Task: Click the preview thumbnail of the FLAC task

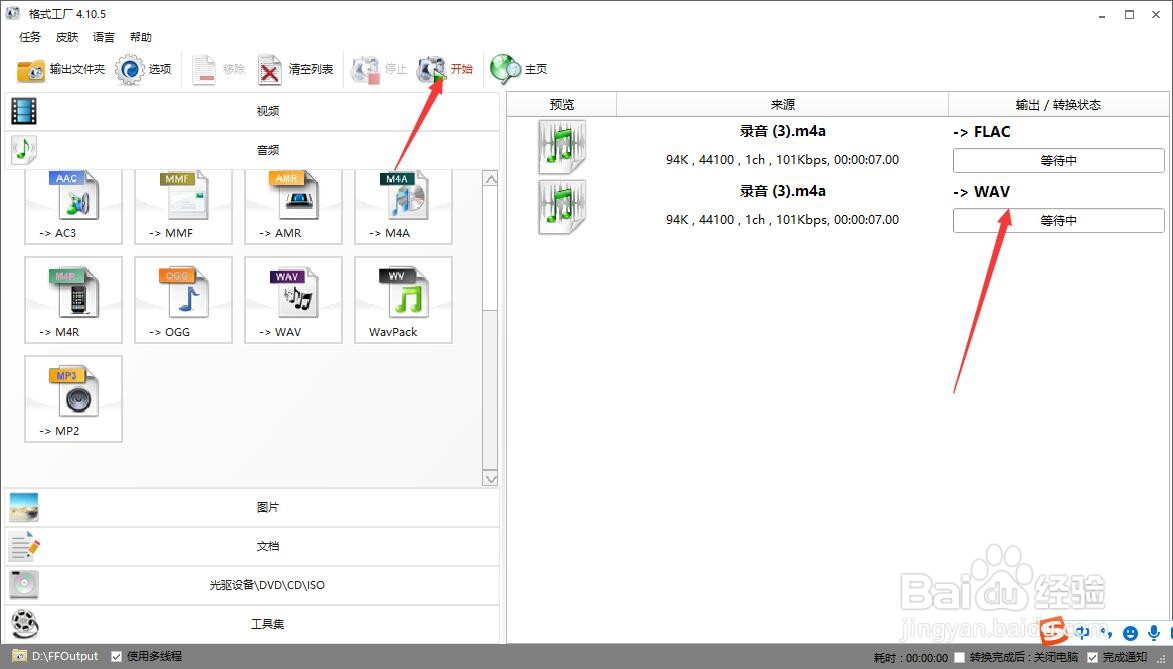Action: coord(562,146)
